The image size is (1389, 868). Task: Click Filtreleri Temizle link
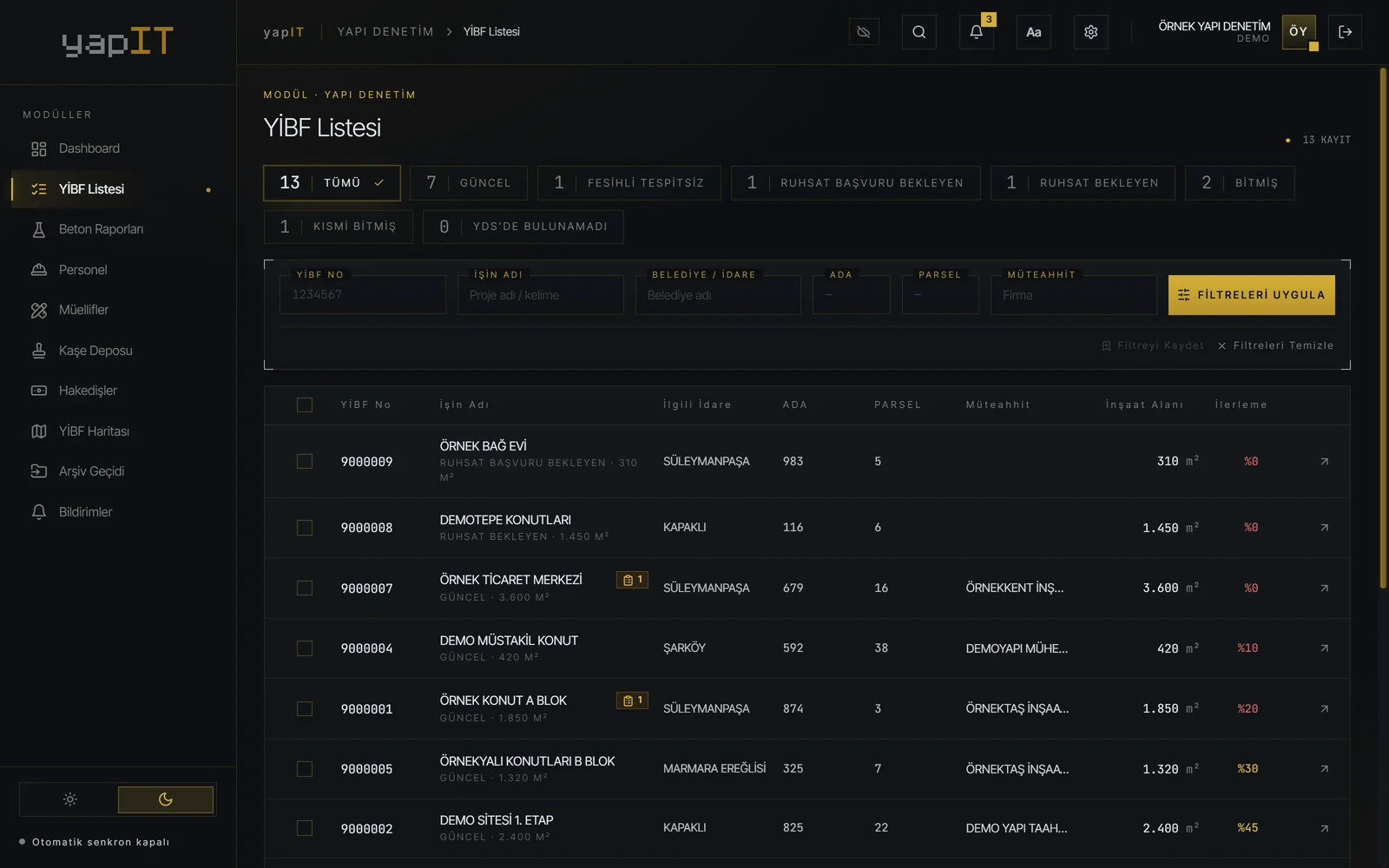coord(1275,346)
